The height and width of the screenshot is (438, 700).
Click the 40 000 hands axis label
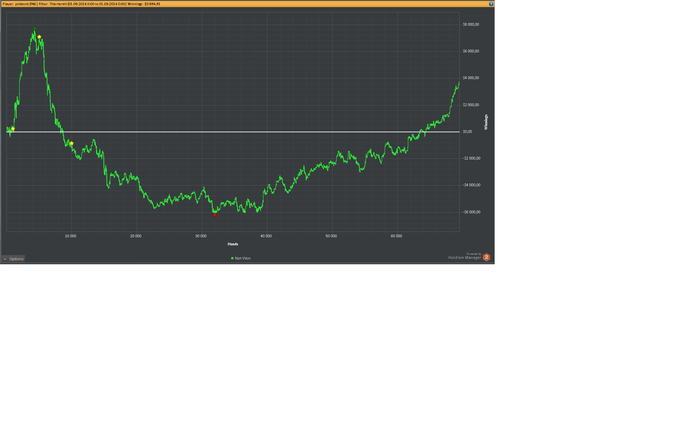tap(266, 236)
